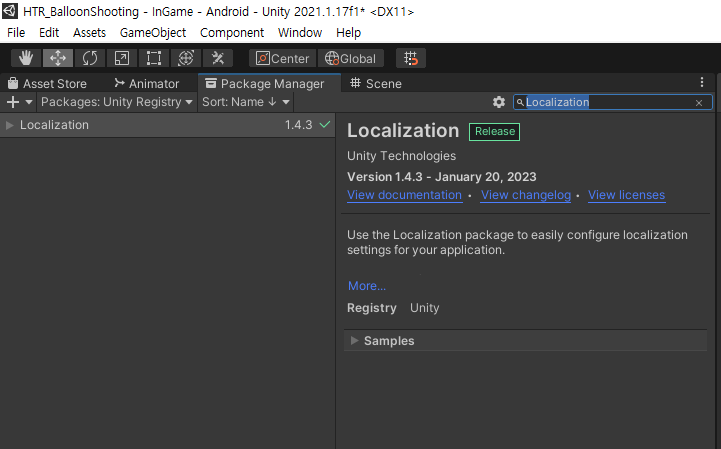Select the Transform tool
This screenshot has height=449, width=721.
click(186, 58)
